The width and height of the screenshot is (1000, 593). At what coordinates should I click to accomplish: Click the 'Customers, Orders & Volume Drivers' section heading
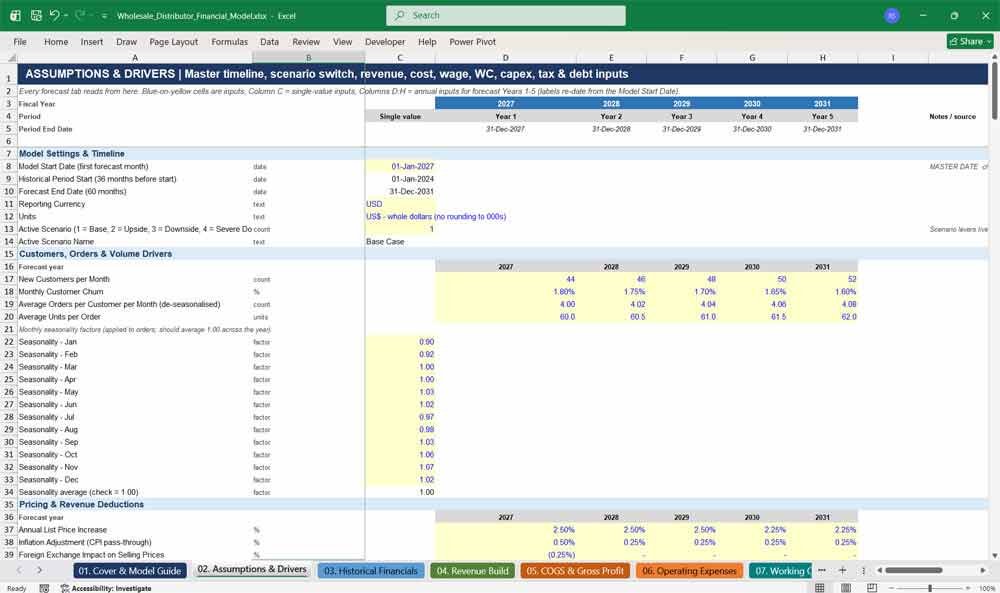pyautogui.click(x=95, y=254)
